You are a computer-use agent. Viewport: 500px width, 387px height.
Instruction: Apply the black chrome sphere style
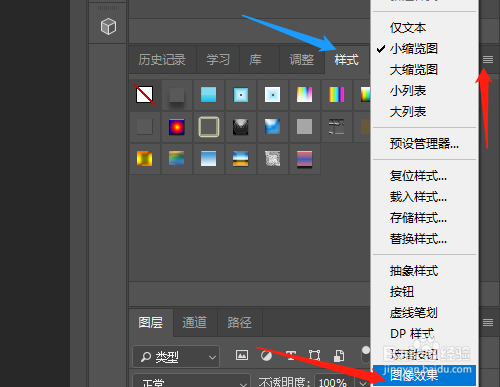[x=241, y=127]
